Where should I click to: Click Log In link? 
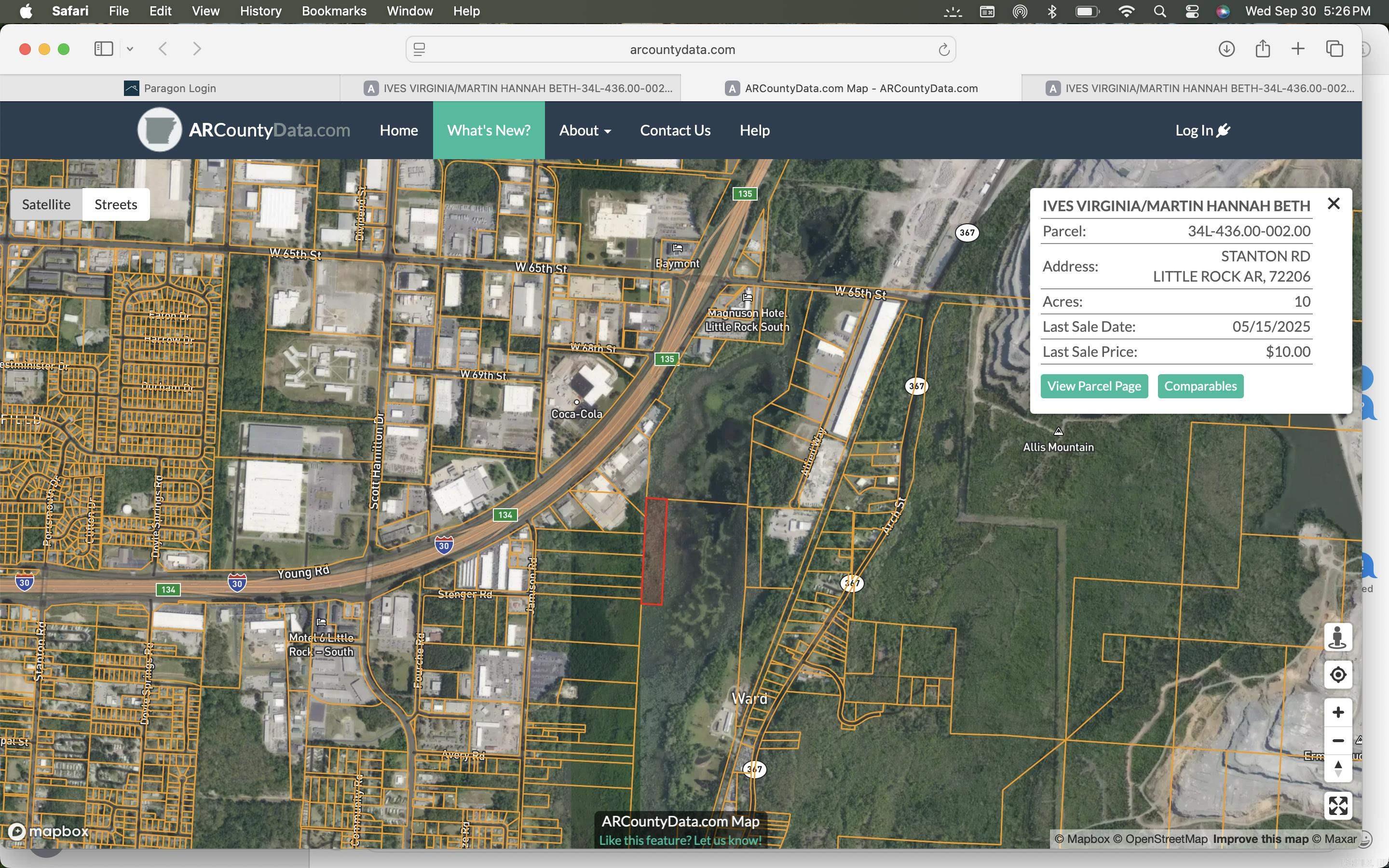click(1202, 130)
